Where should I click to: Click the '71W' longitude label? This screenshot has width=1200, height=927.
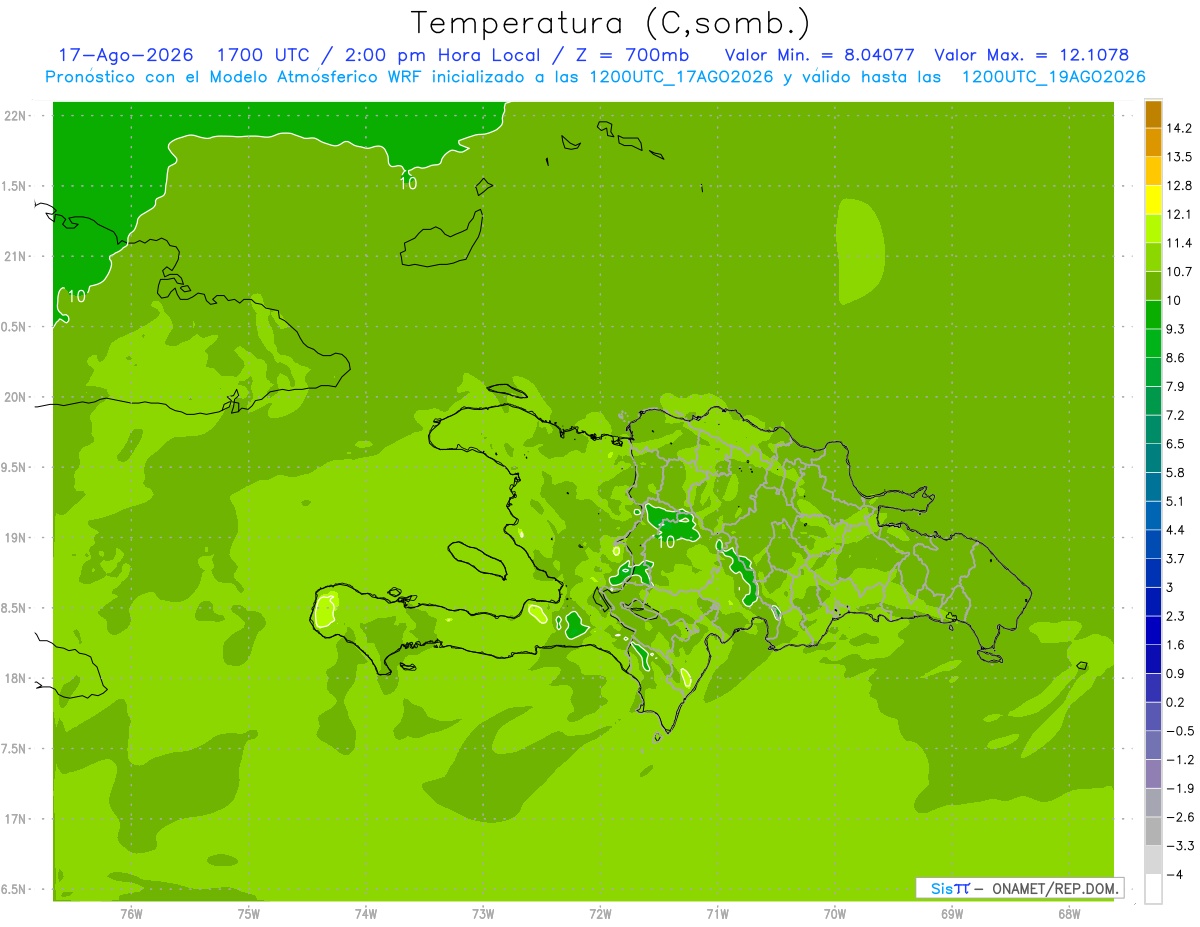pos(717,914)
